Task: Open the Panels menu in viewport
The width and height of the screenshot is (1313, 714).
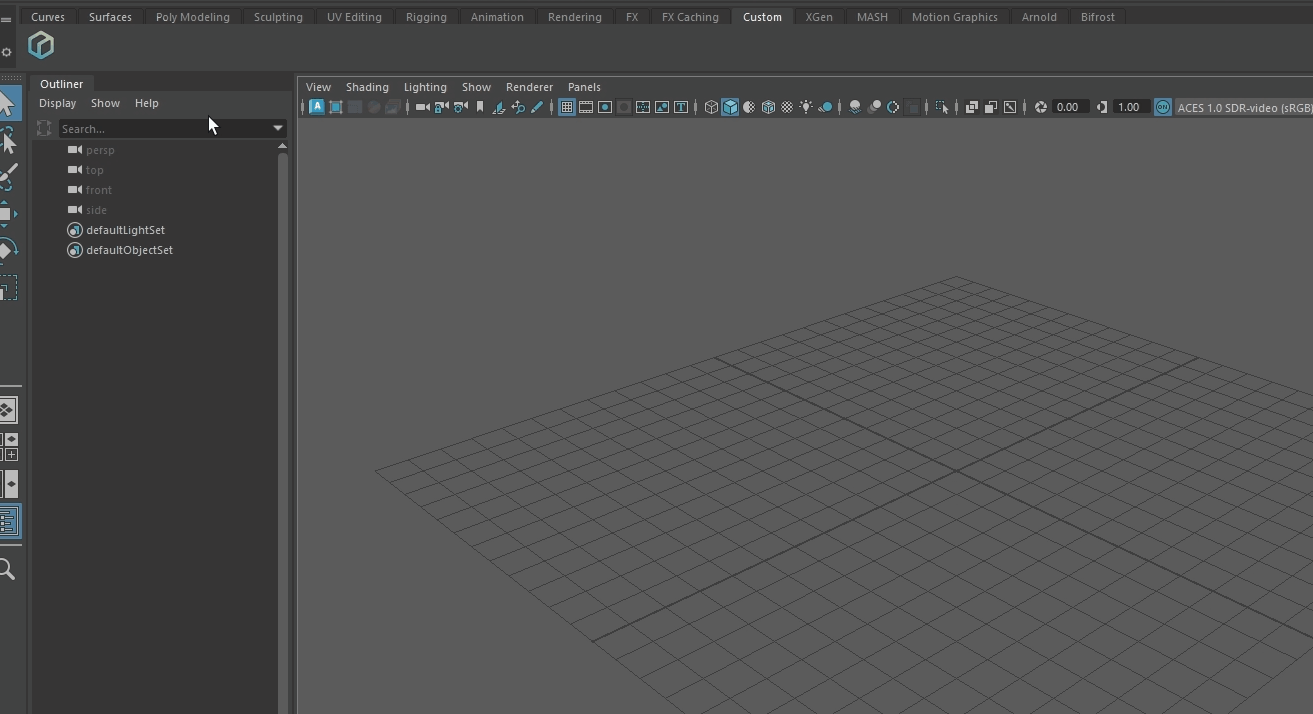Action: click(x=584, y=87)
